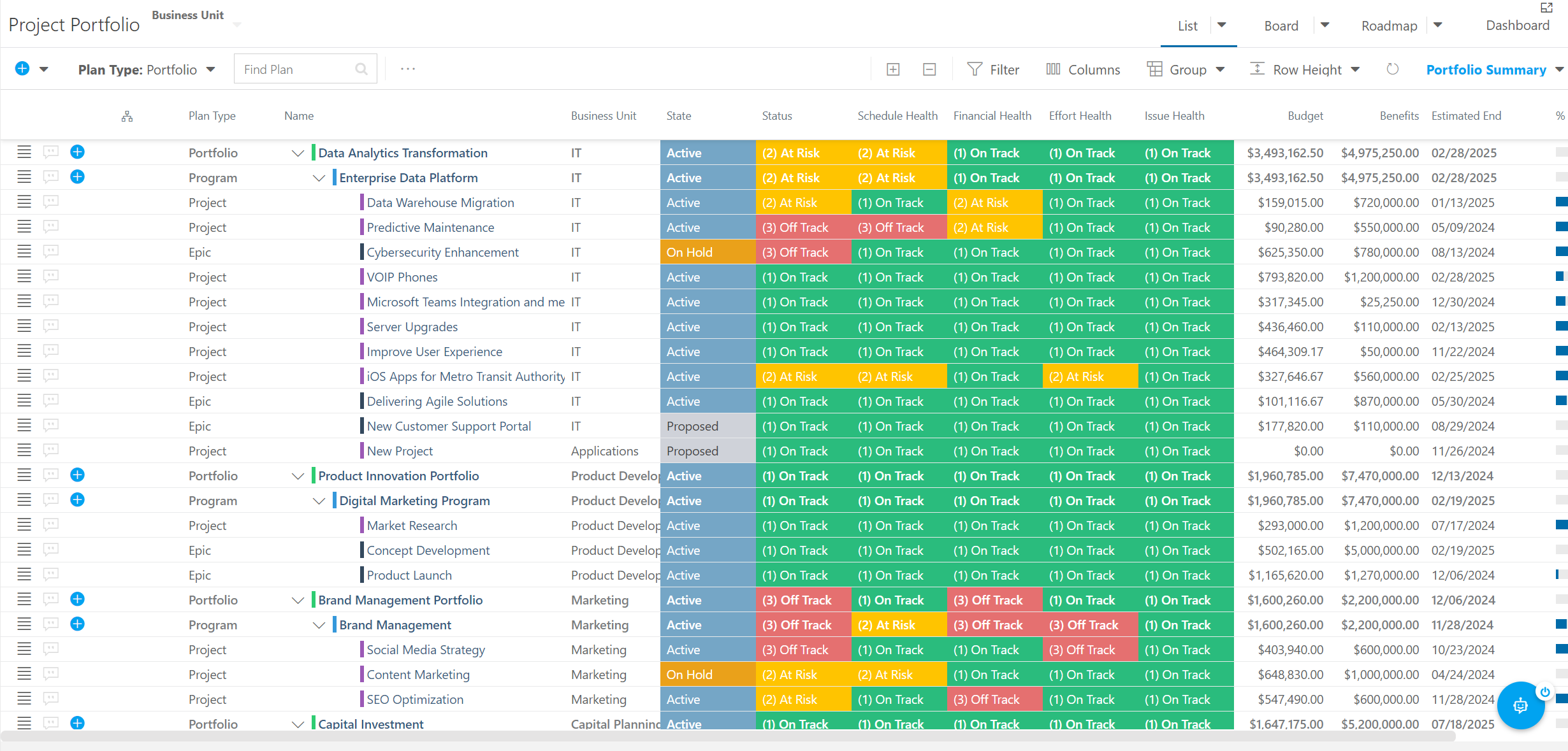Click the Find Plan search field
The height and width of the screenshot is (751, 1568).
click(x=305, y=69)
